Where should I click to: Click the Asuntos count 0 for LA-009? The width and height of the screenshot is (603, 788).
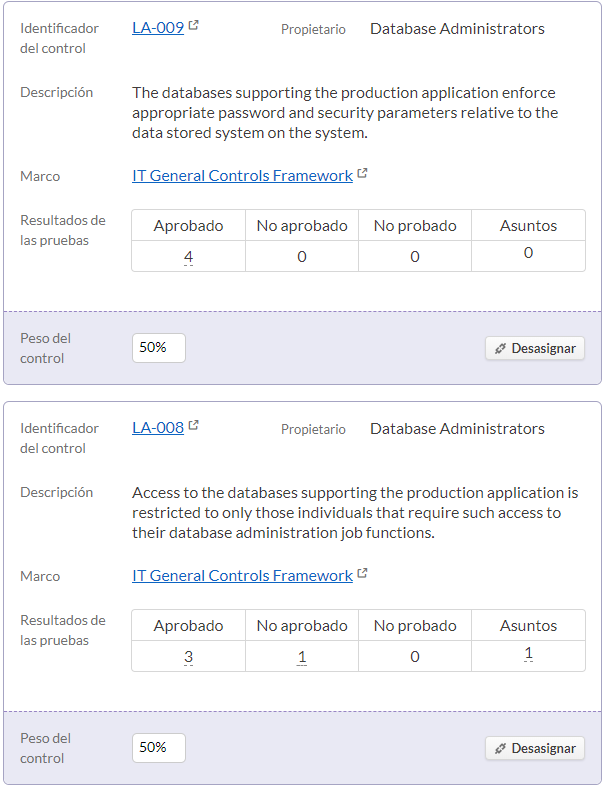point(528,253)
